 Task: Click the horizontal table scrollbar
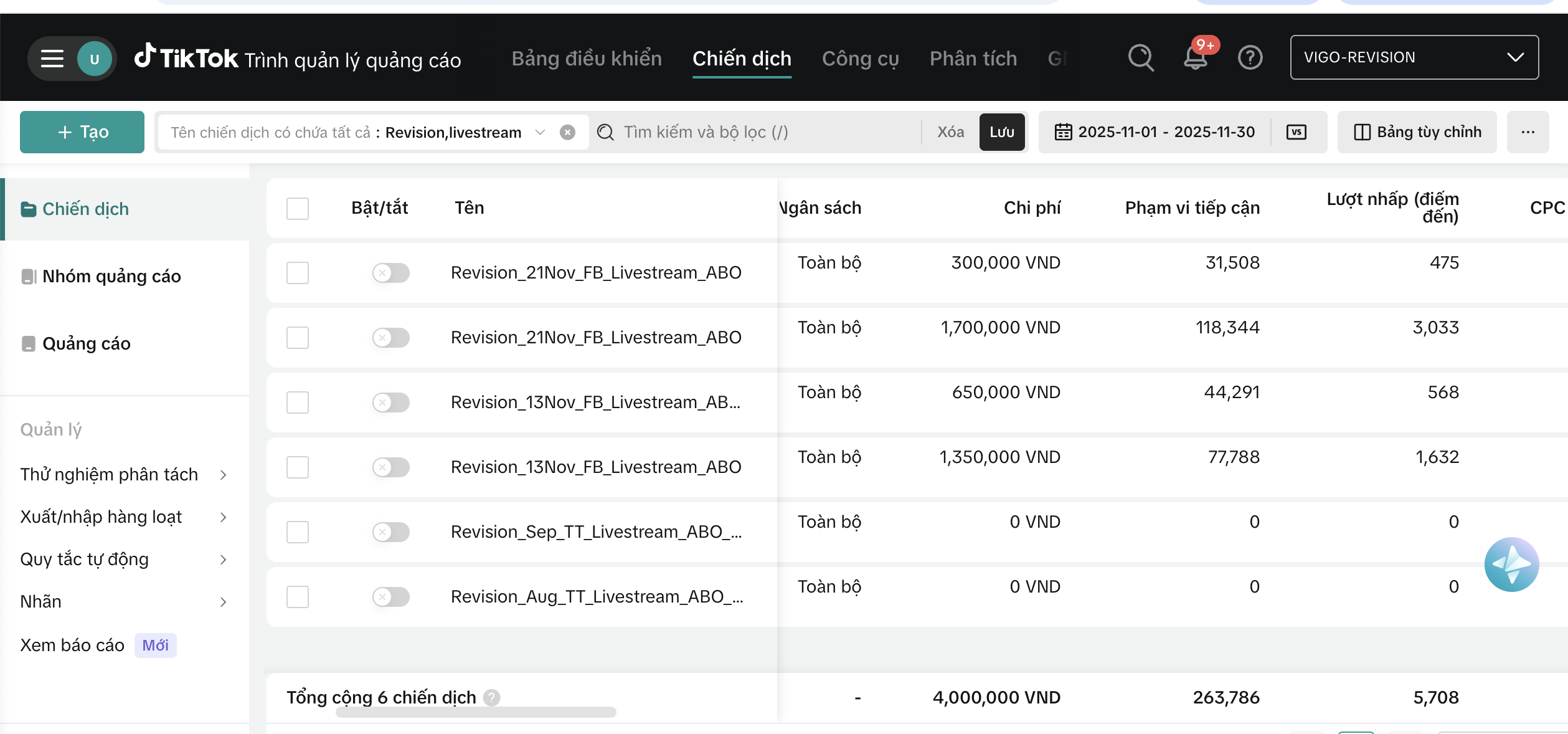click(476, 712)
